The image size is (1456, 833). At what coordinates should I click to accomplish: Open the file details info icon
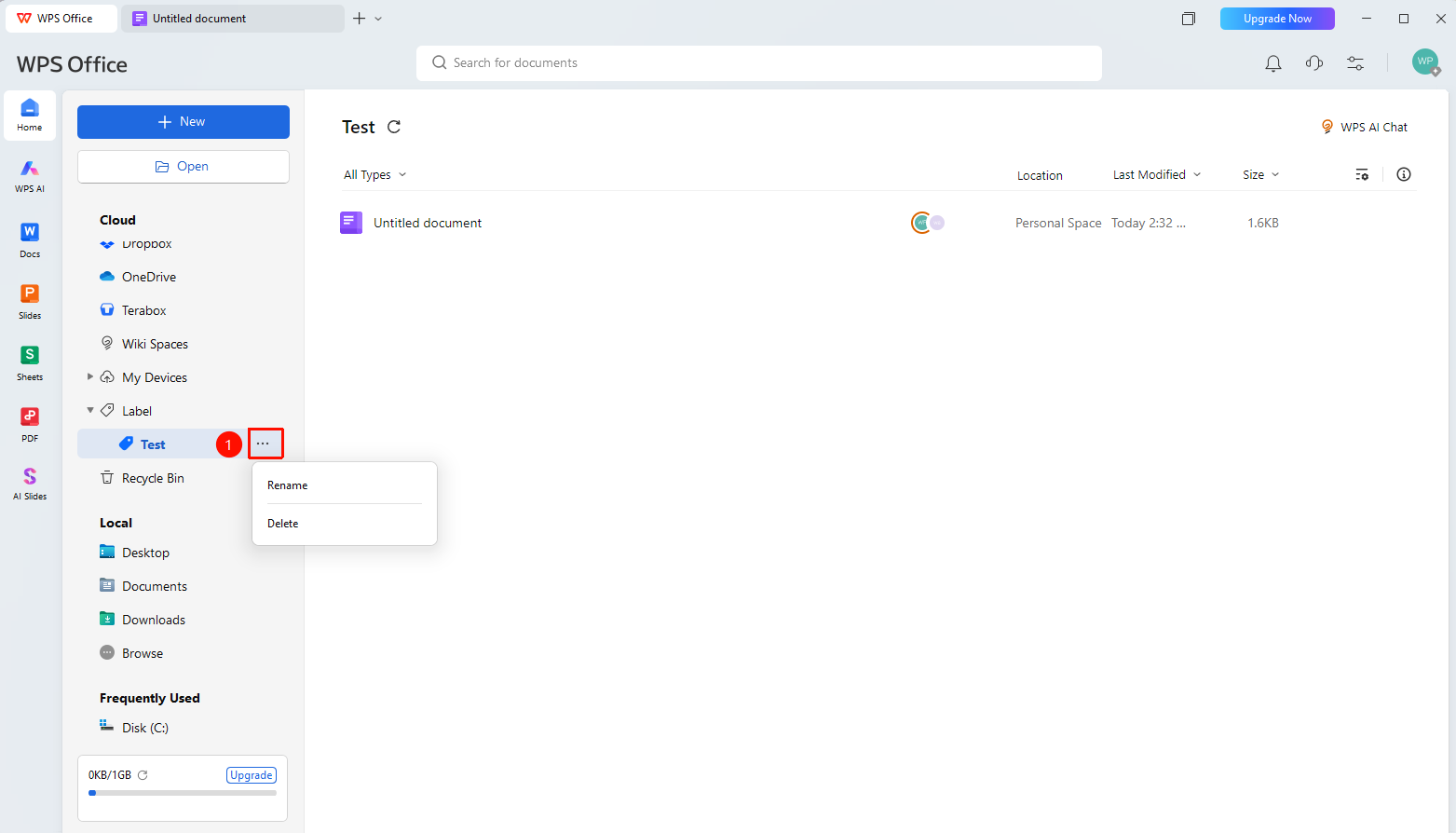(x=1404, y=174)
